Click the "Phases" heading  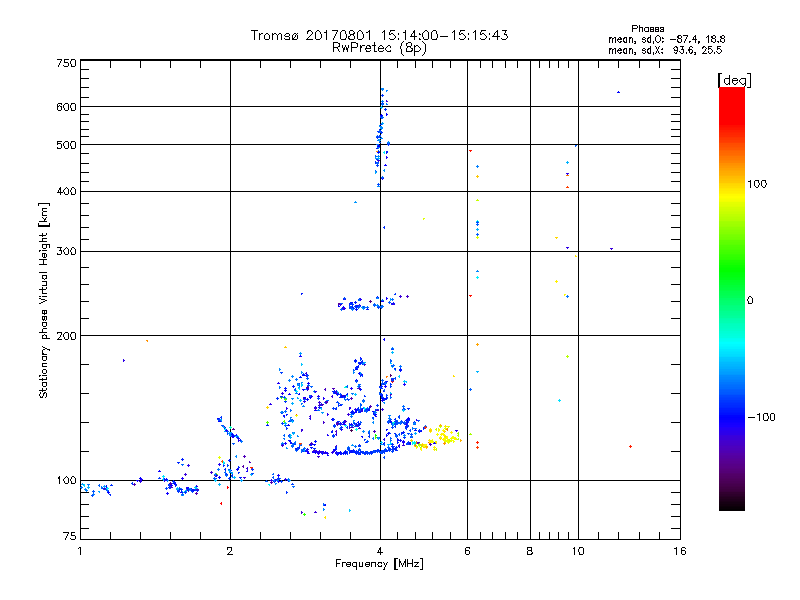pyautogui.click(x=647, y=29)
